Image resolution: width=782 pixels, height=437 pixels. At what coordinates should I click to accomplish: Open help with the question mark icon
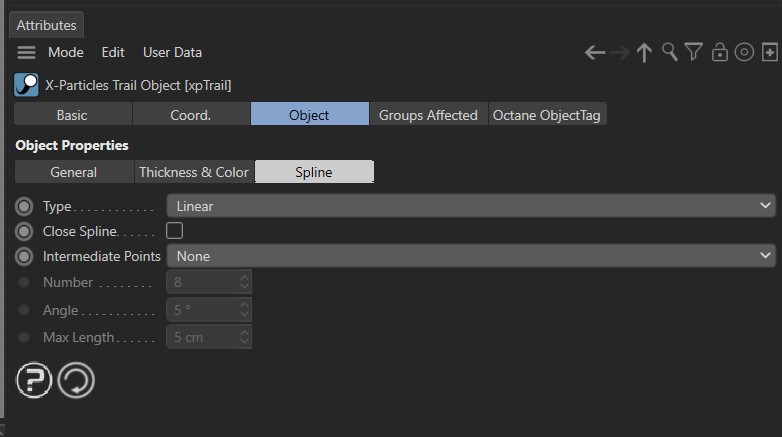pos(34,380)
